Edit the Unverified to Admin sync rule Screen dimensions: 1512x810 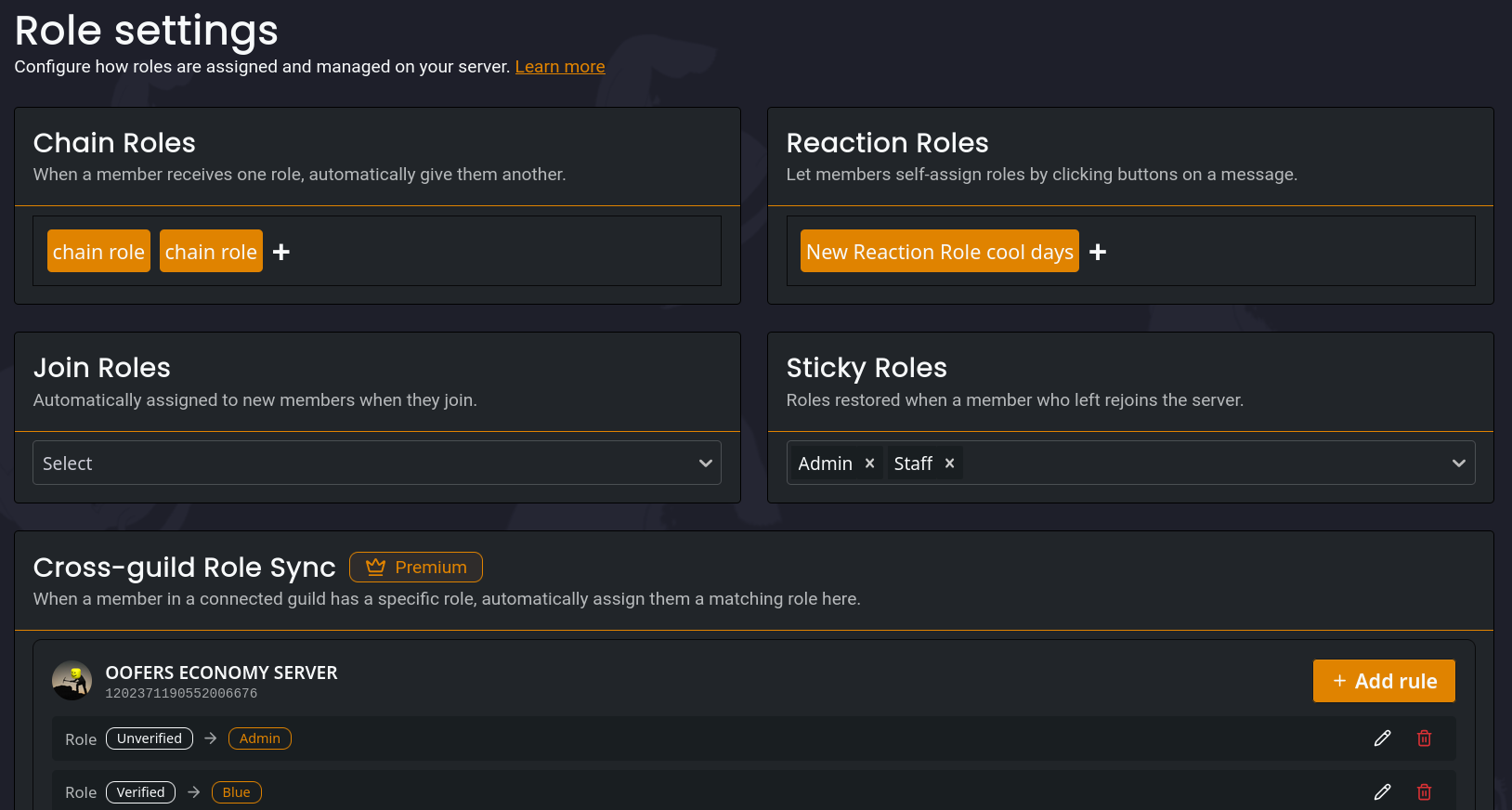coord(1382,738)
